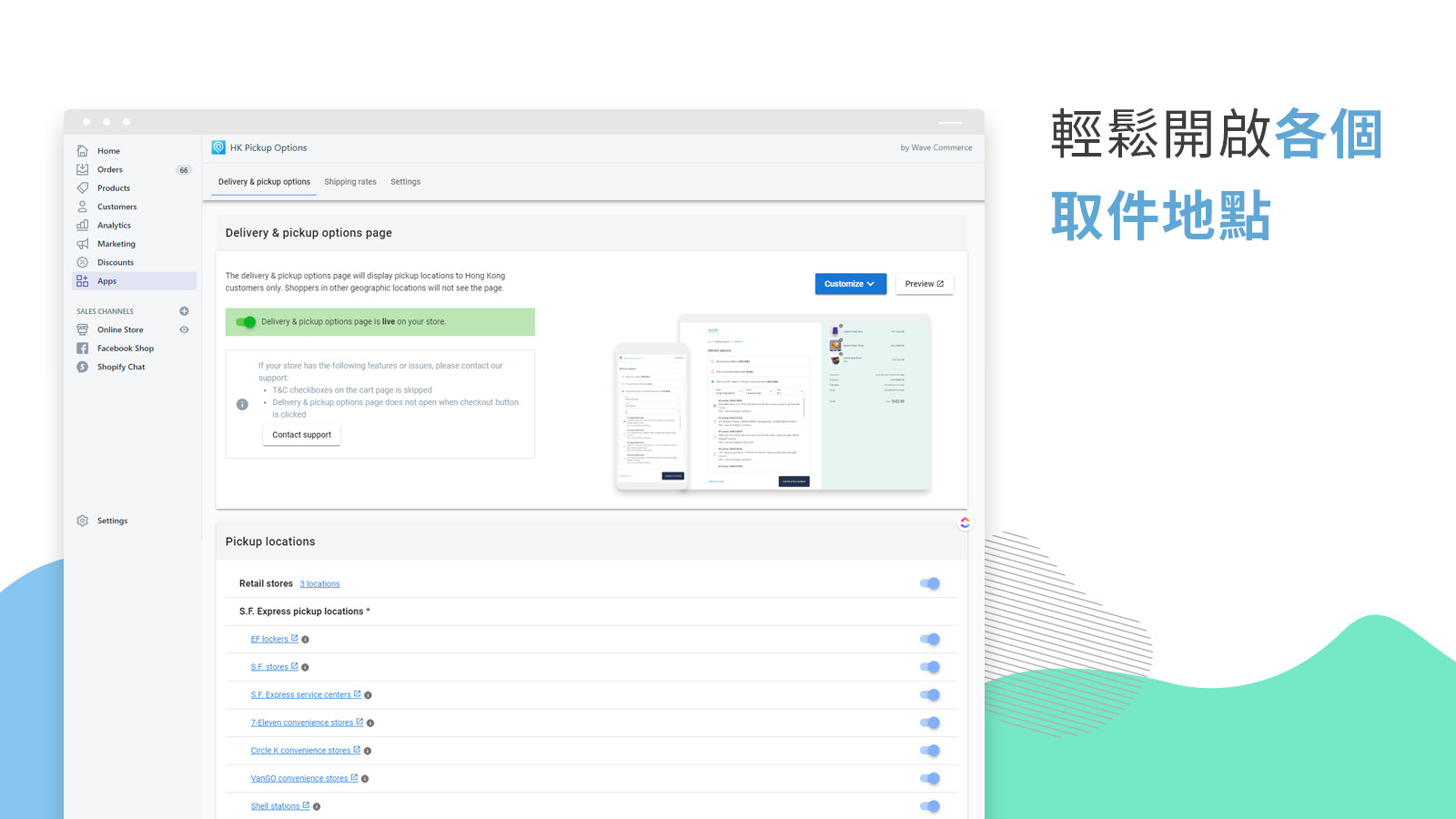Click the Facebook Shop icon
The width and height of the screenshot is (1456, 819).
83,349
